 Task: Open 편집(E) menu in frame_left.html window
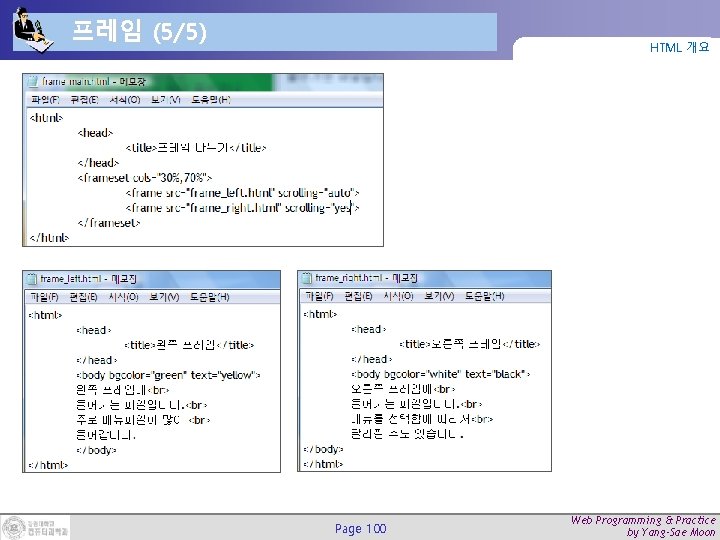point(84,297)
